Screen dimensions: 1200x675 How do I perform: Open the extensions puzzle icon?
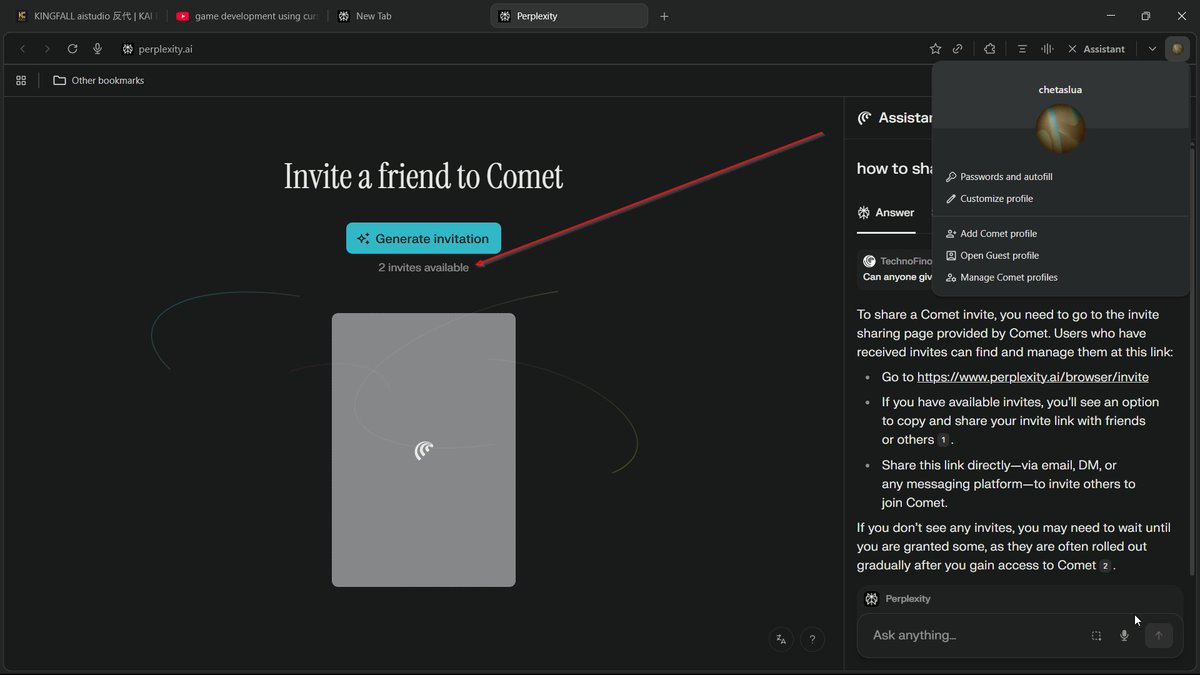[990, 49]
